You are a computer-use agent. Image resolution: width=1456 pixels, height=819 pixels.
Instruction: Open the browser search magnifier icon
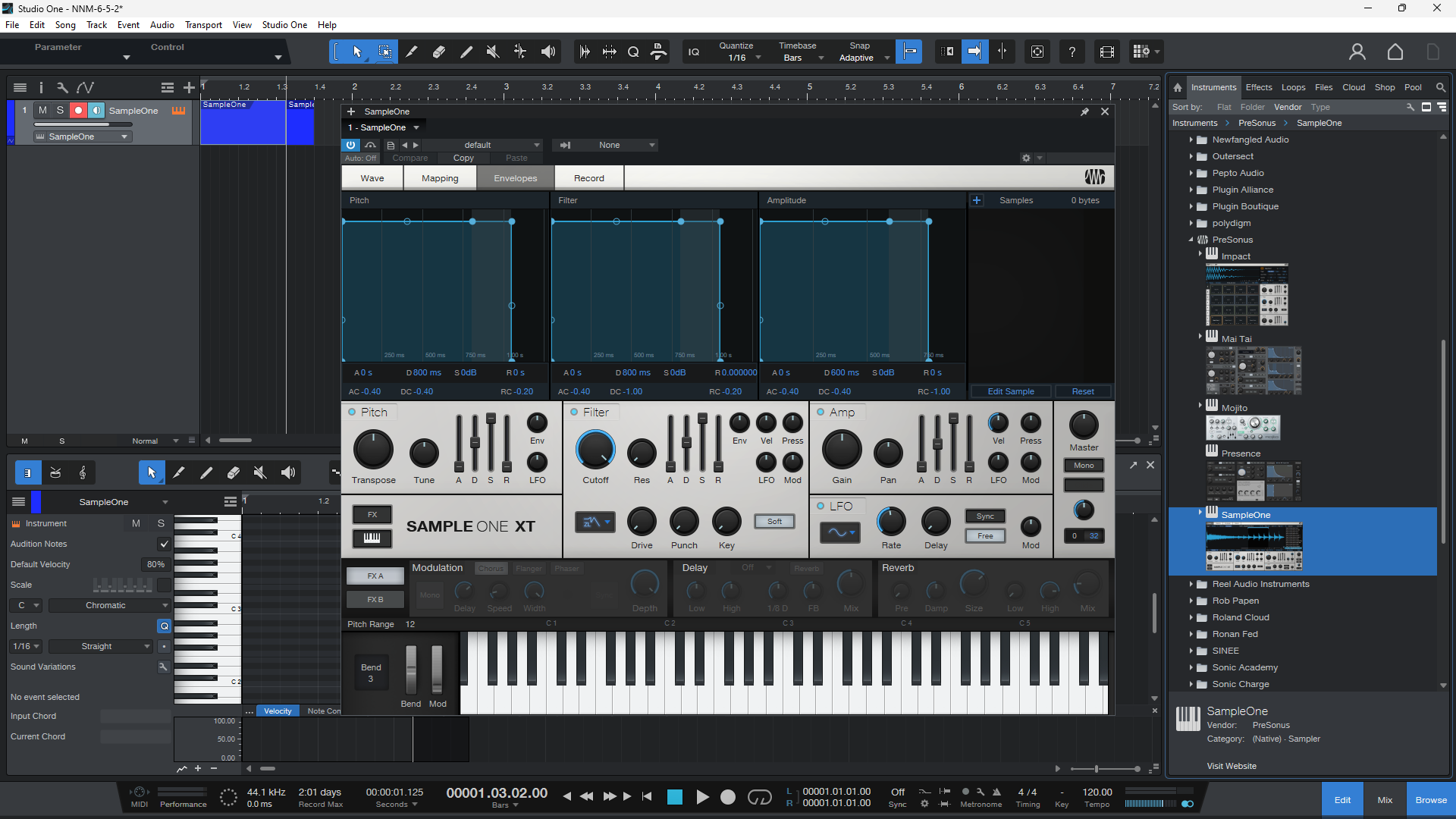click(x=1441, y=87)
